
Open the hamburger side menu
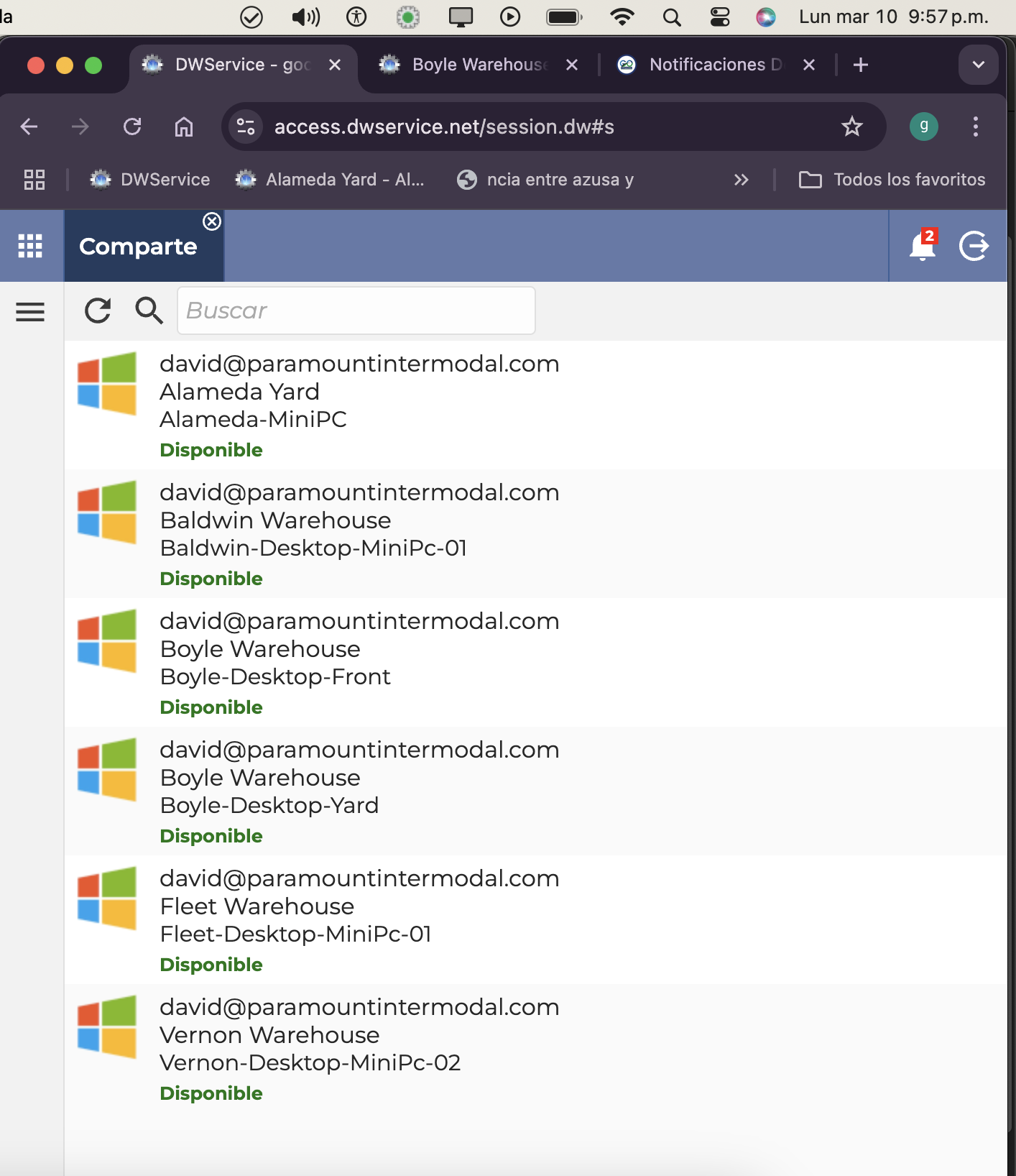pos(30,311)
